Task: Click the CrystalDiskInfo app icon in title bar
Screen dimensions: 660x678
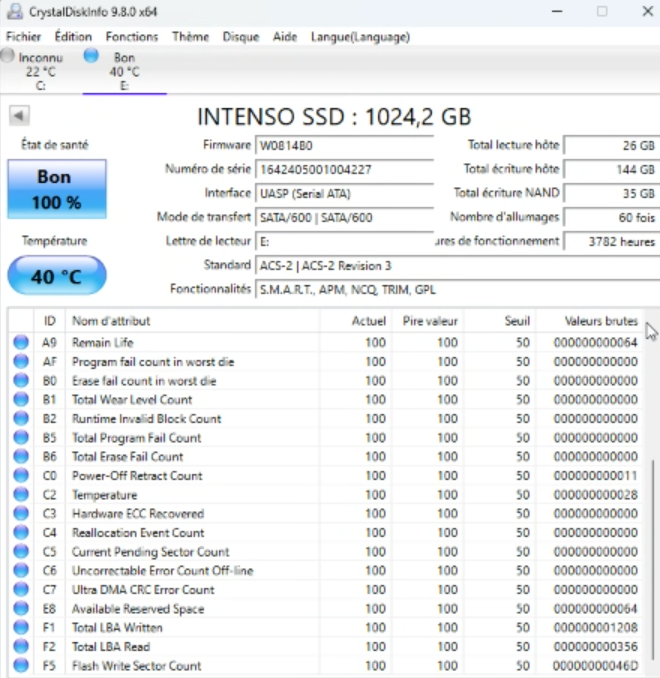Action: tap(14, 12)
